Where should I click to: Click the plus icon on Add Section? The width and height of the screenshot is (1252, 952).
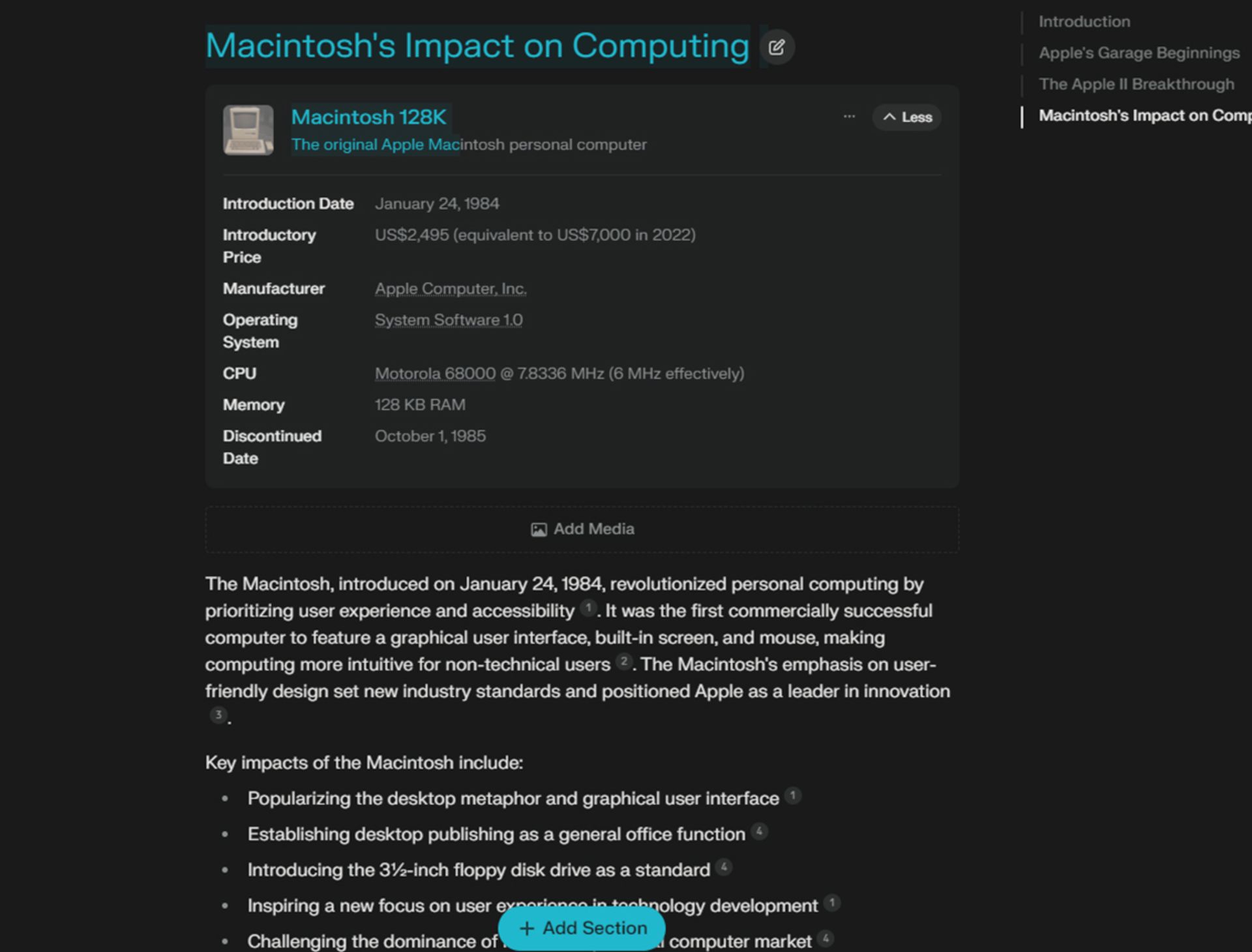tap(527, 928)
